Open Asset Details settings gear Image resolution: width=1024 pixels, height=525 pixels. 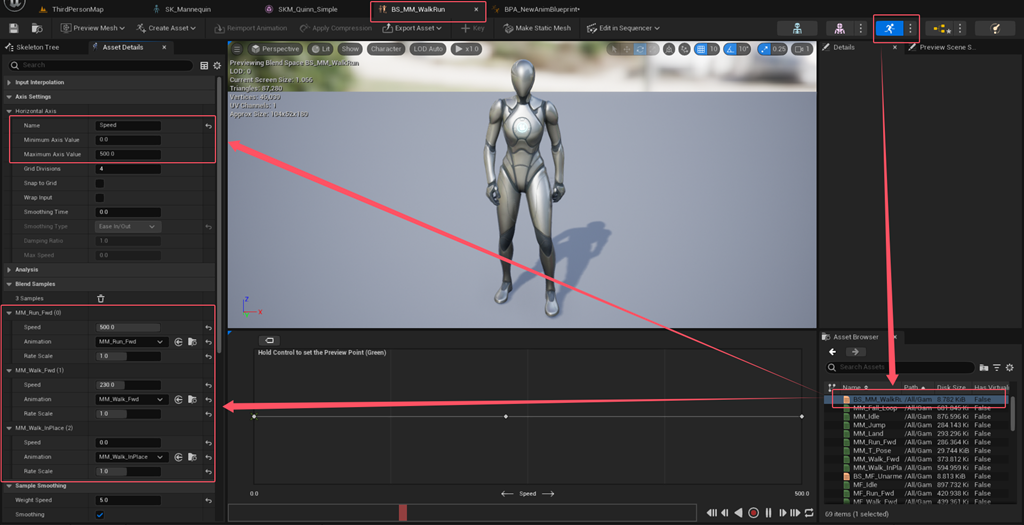pyautogui.click(x=217, y=65)
